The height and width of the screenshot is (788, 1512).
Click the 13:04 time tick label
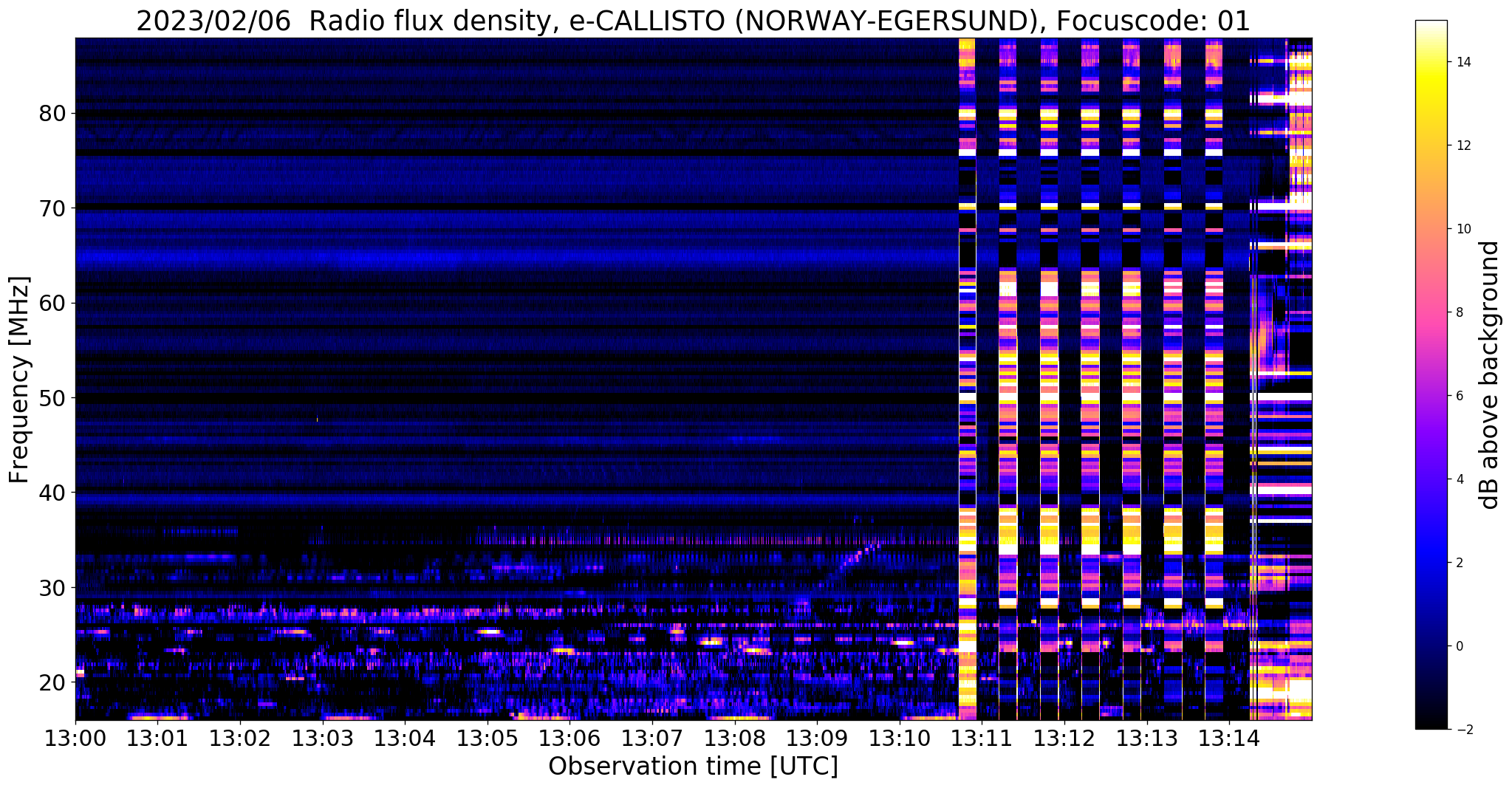(405, 738)
